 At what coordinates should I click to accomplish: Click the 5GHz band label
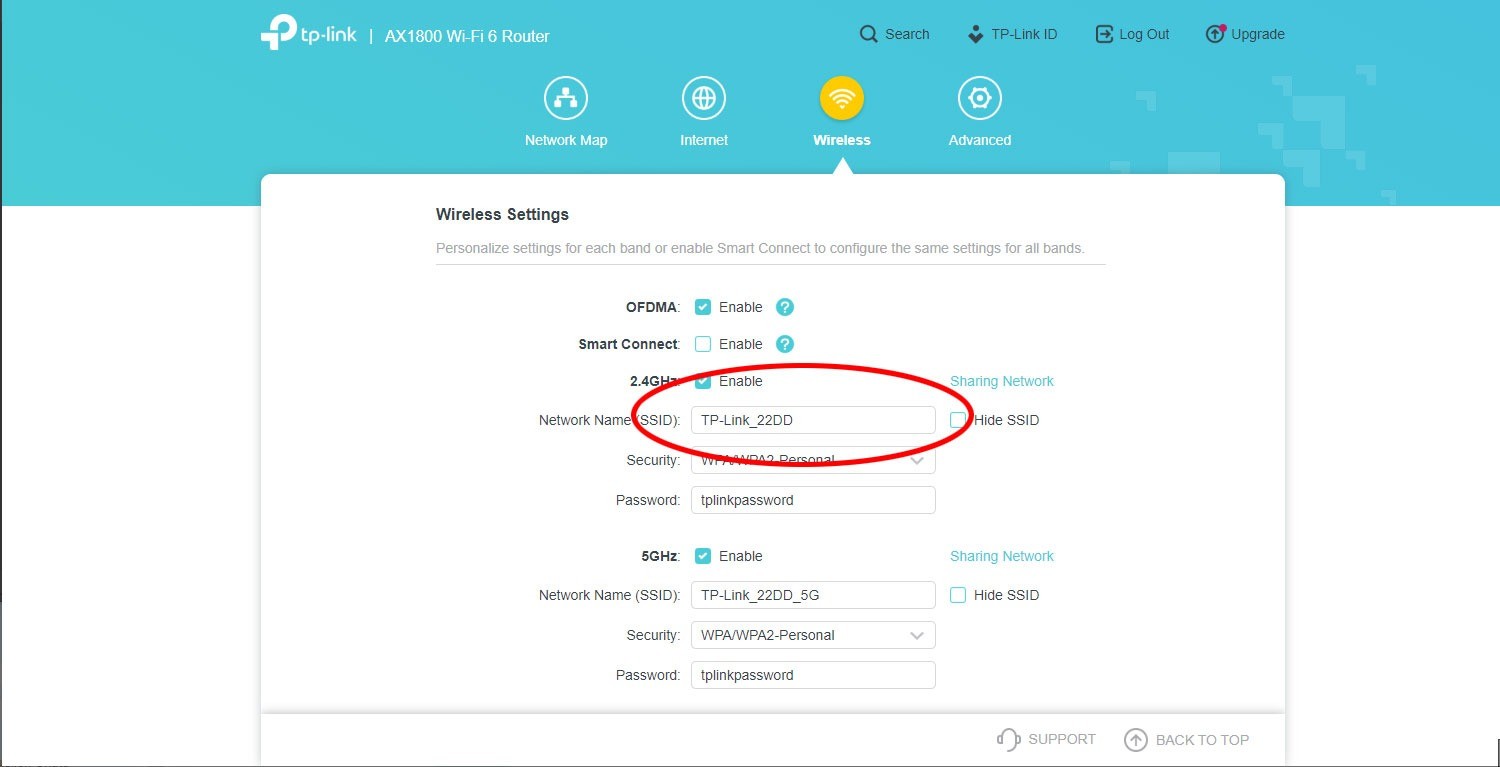coord(661,556)
